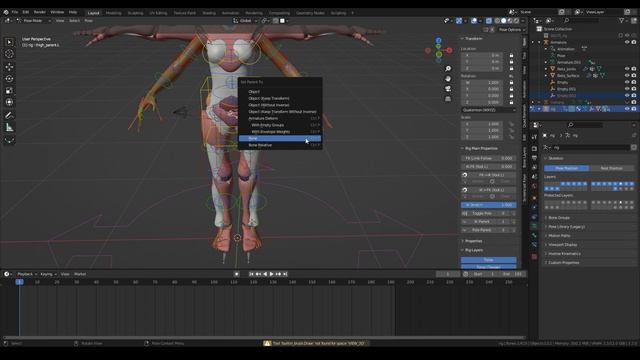
Task: Open the Quaternion rotation mode dropdown
Action: click(489, 110)
